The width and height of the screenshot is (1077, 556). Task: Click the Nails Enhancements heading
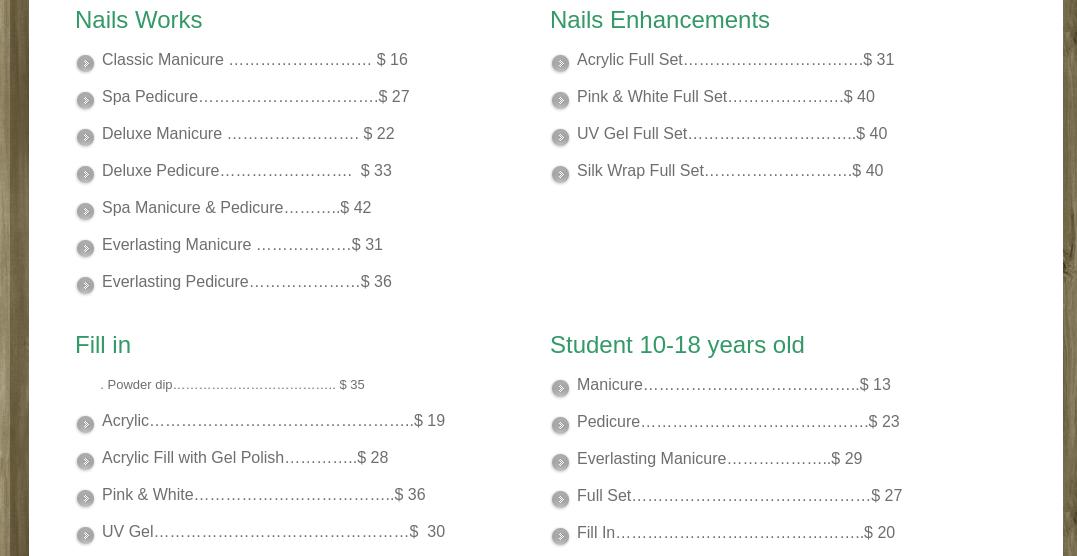coord(659,20)
